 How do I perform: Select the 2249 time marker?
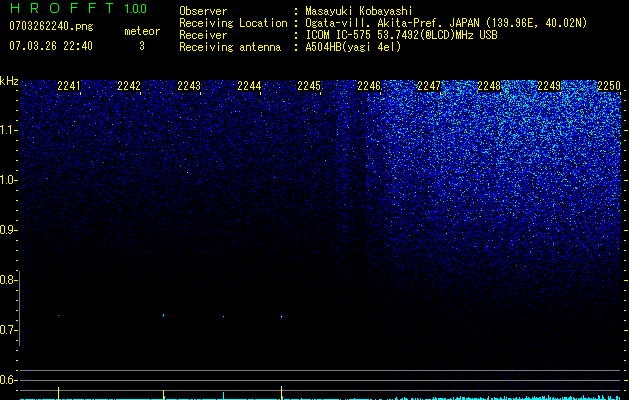point(549,86)
